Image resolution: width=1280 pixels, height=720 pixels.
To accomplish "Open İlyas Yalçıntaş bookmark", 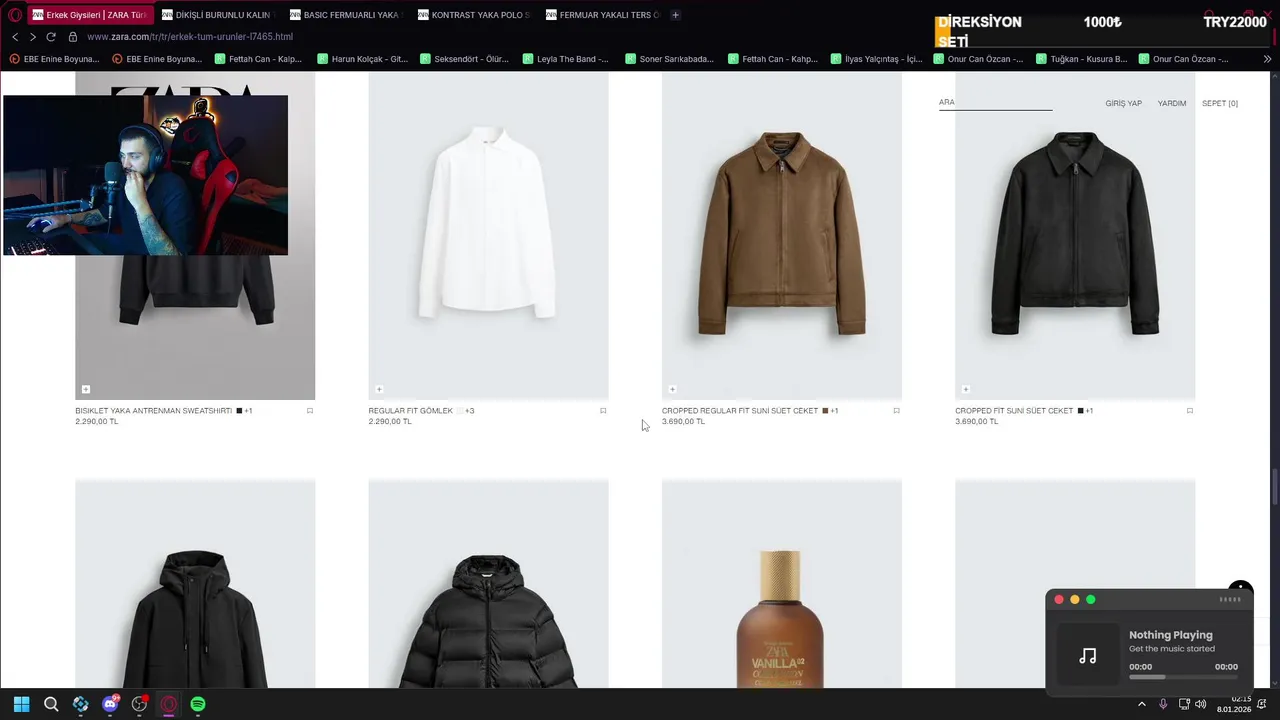I will click(x=877, y=59).
